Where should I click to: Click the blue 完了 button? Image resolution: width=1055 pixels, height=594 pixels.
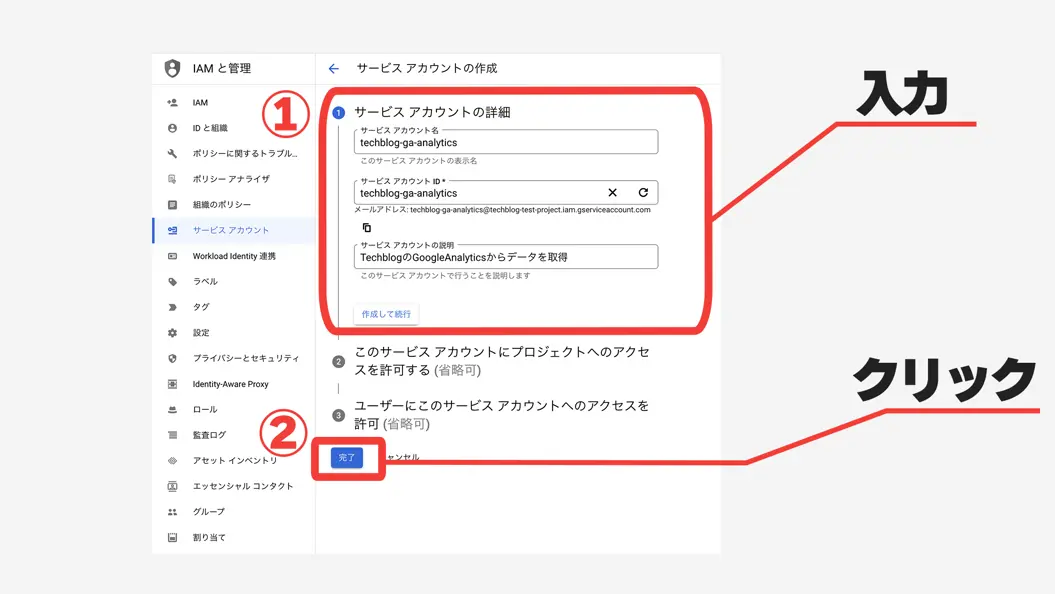click(347, 457)
